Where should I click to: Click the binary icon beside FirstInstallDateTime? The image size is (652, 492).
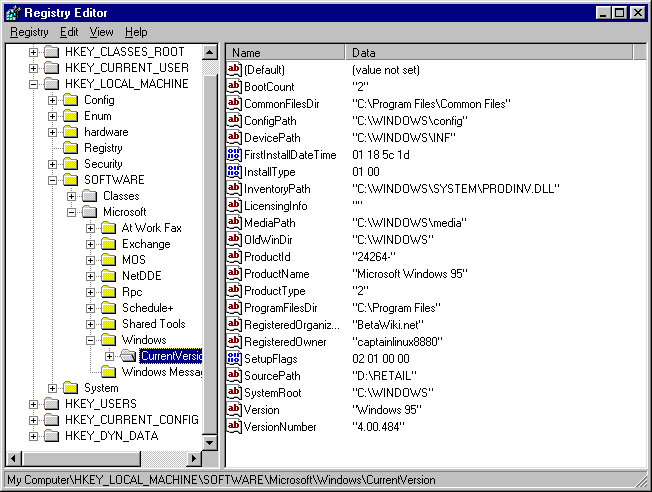(x=234, y=155)
